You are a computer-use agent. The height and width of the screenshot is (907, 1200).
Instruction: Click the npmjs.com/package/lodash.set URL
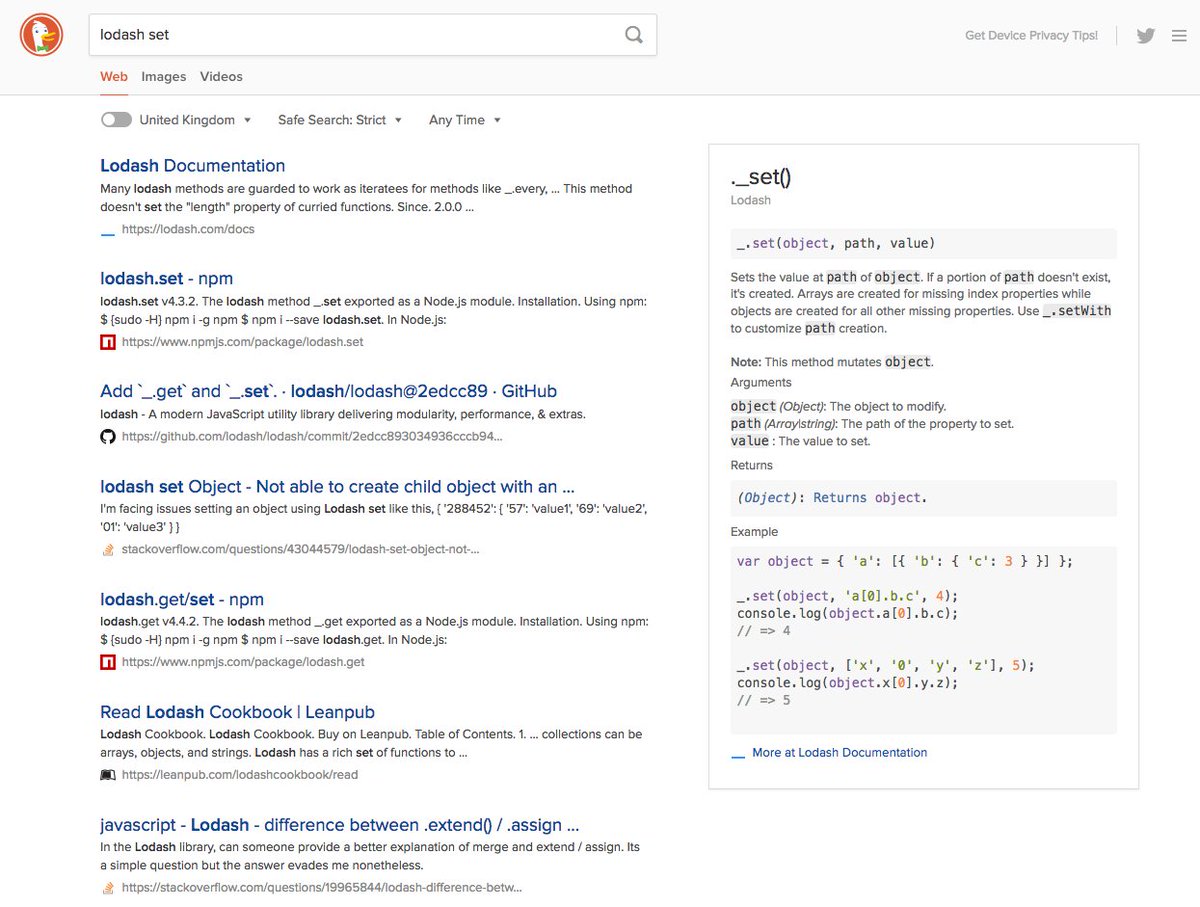(x=243, y=342)
